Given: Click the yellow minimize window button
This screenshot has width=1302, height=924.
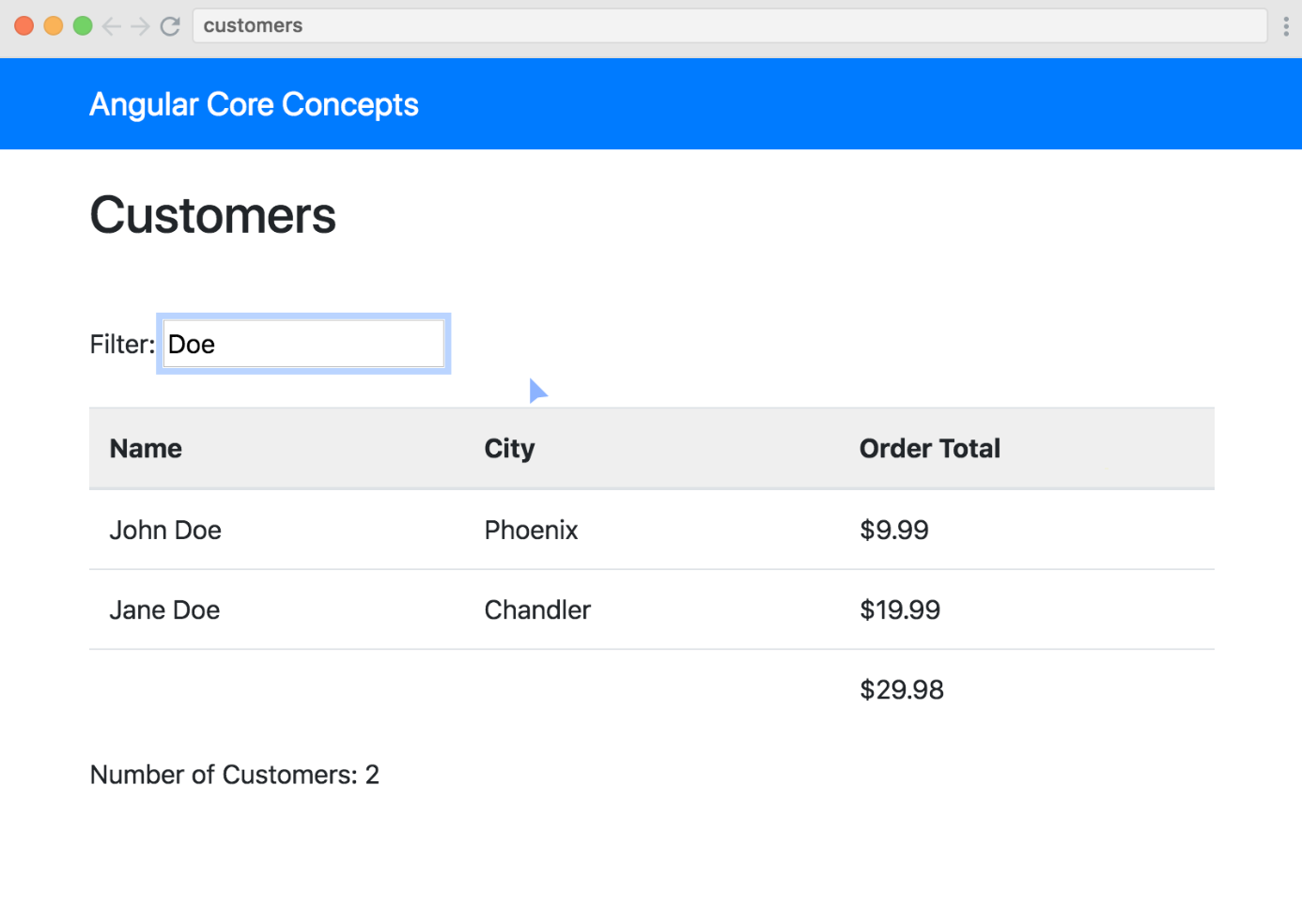Looking at the screenshot, I should pos(54,26).
